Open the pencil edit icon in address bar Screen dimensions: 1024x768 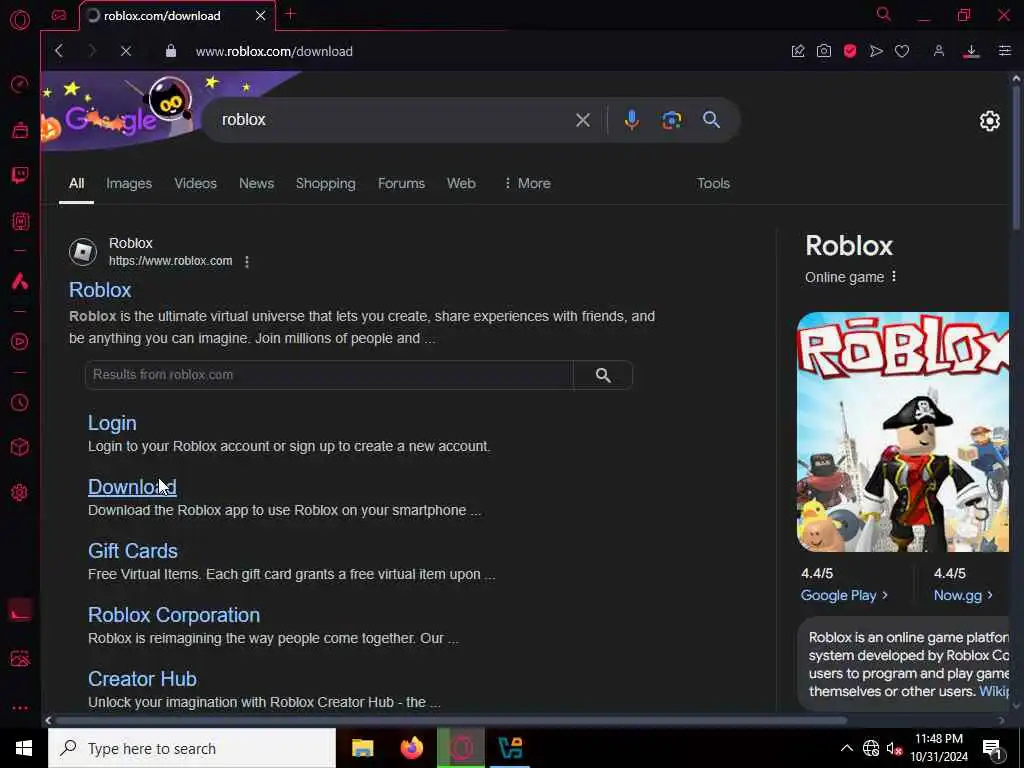798,51
